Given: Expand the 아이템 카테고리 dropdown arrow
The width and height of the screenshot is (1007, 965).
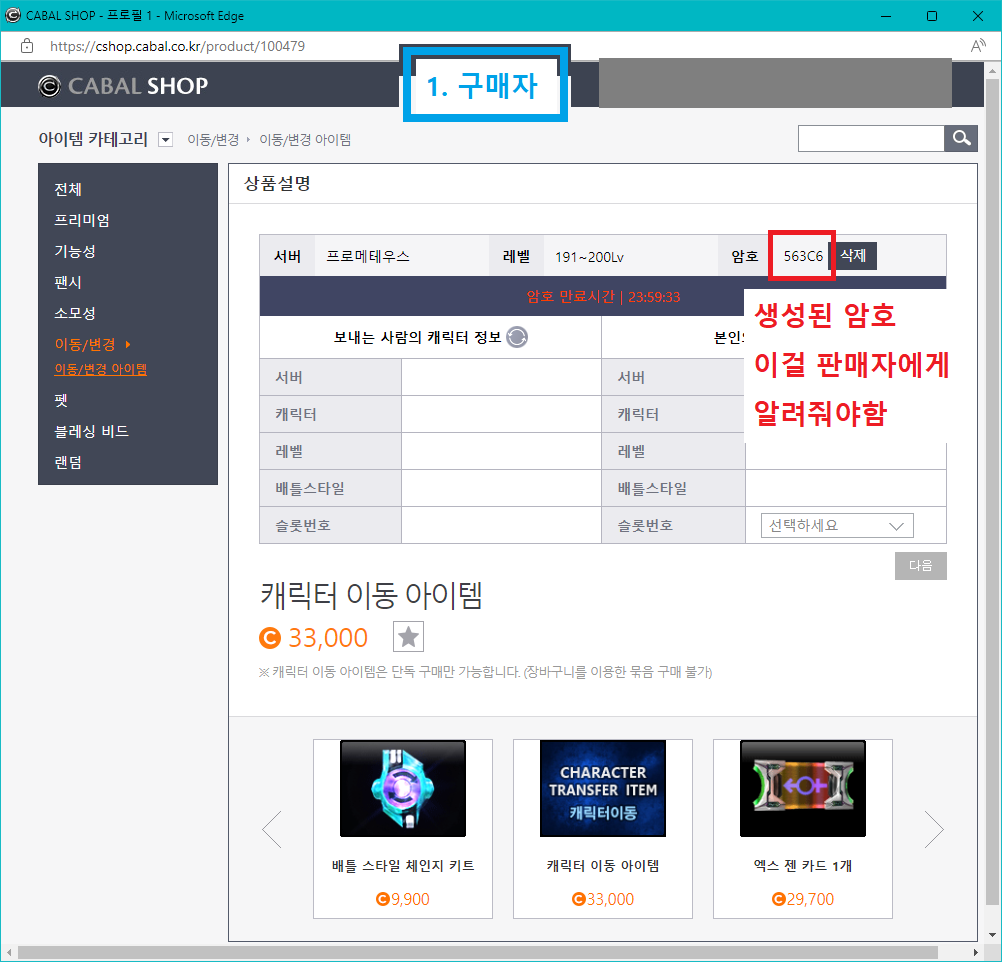Looking at the screenshot, I should (x=166, y=140).
